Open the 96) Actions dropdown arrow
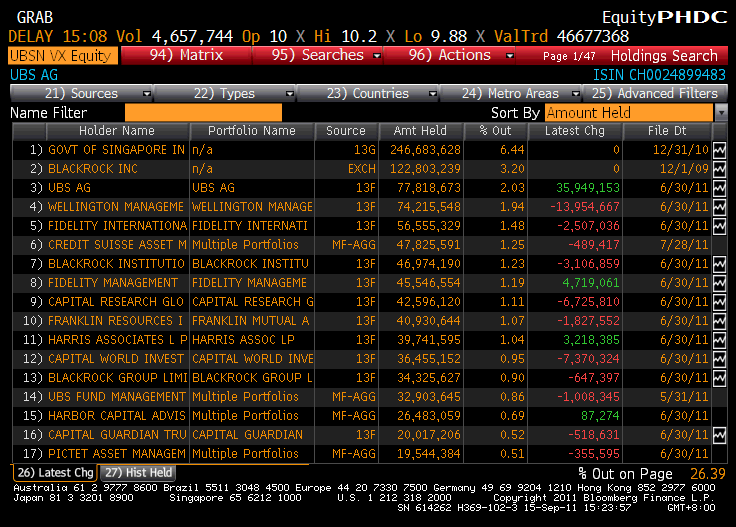Screen dimensions: 736x527 pyautogui.click(x=510, y=56)
